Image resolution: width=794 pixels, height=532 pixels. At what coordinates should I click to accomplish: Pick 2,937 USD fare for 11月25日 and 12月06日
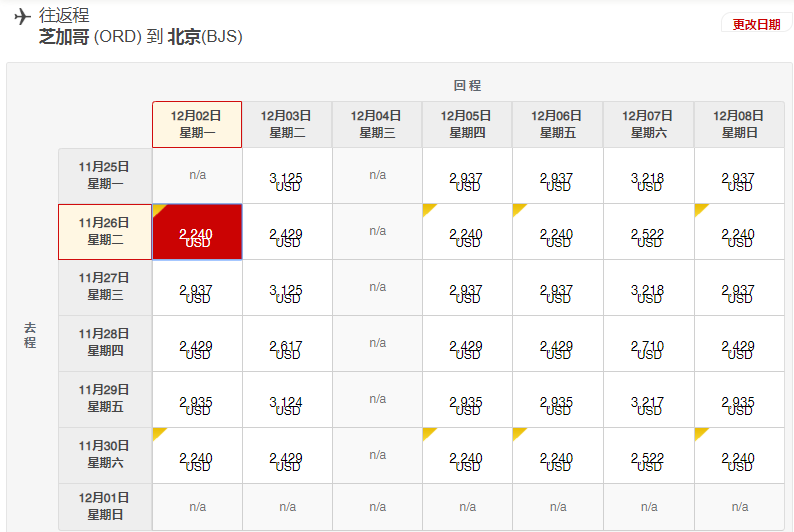tap(558, 176)
